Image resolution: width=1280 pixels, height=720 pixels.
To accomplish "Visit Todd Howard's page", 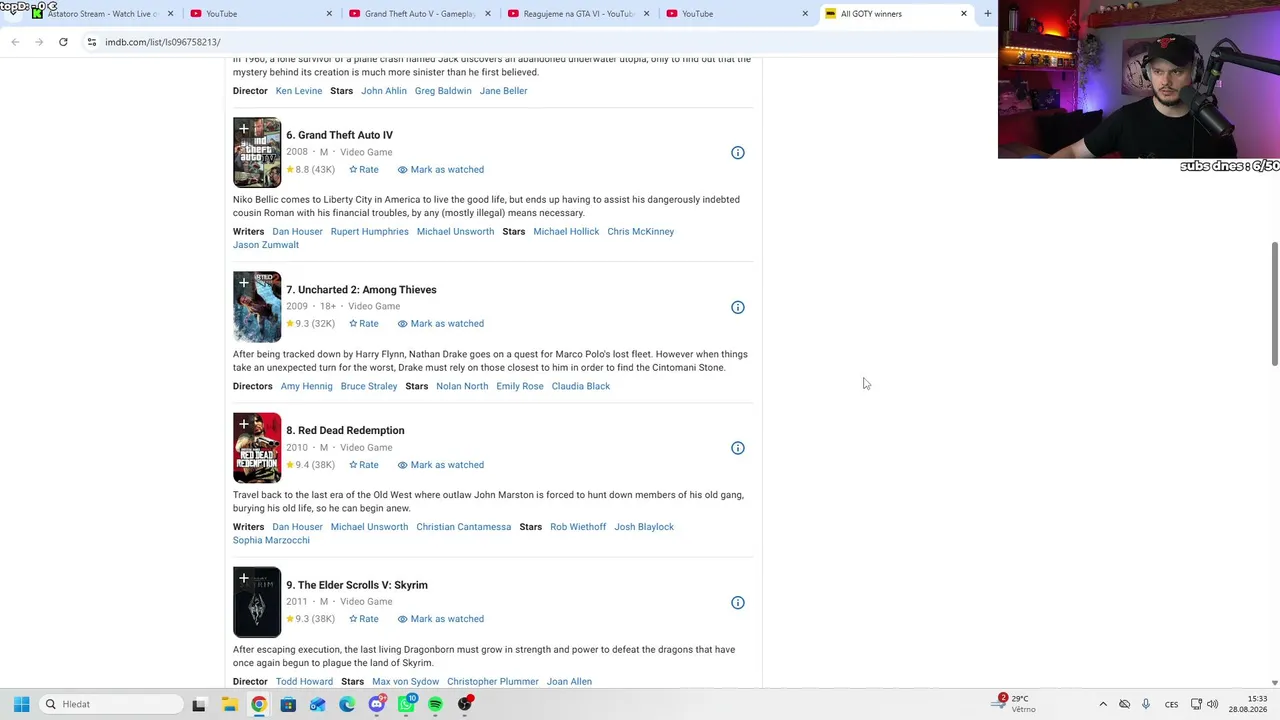I will [304, 682].
